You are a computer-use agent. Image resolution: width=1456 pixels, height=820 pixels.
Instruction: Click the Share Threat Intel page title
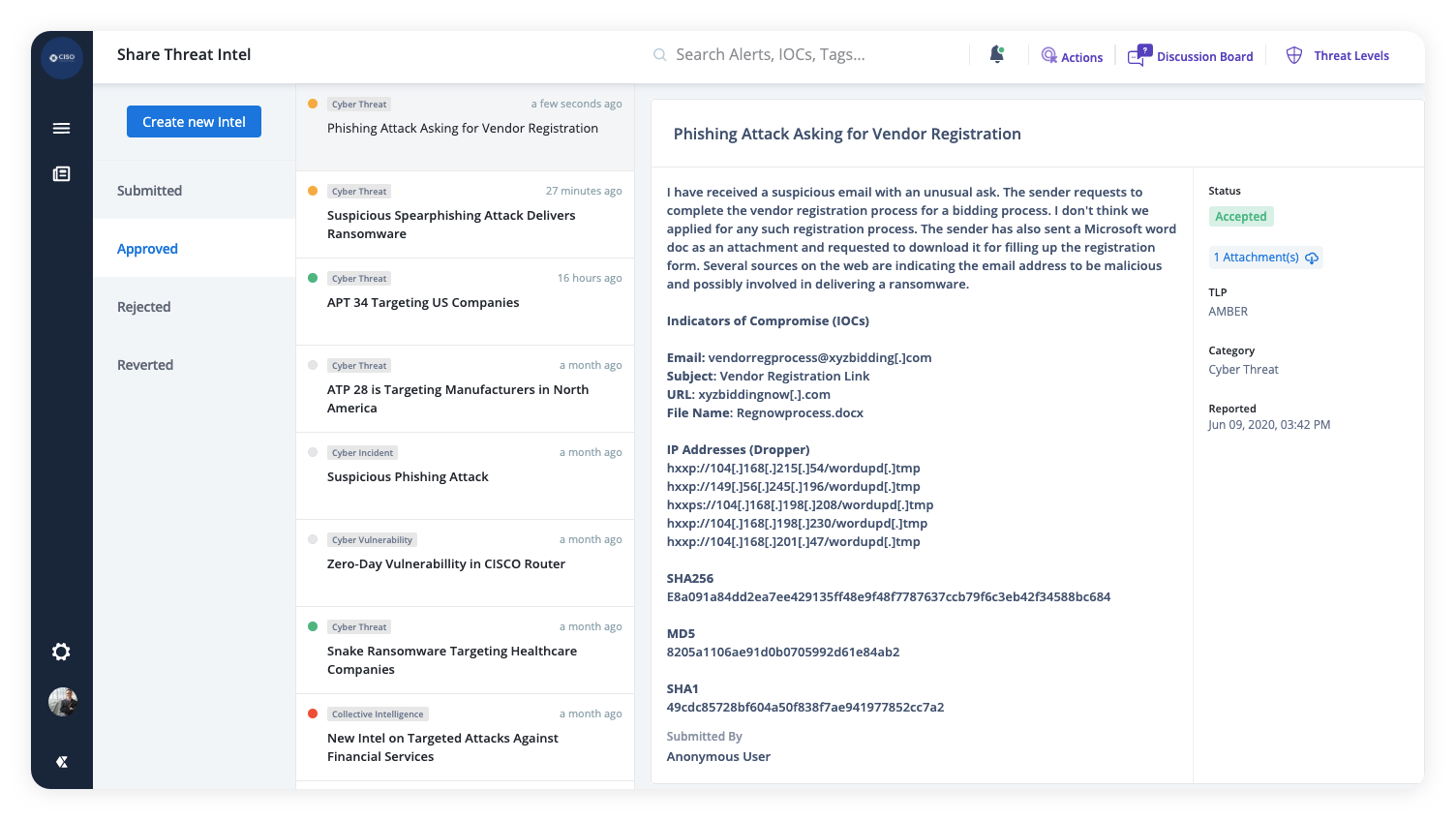[x=184, y=55]
